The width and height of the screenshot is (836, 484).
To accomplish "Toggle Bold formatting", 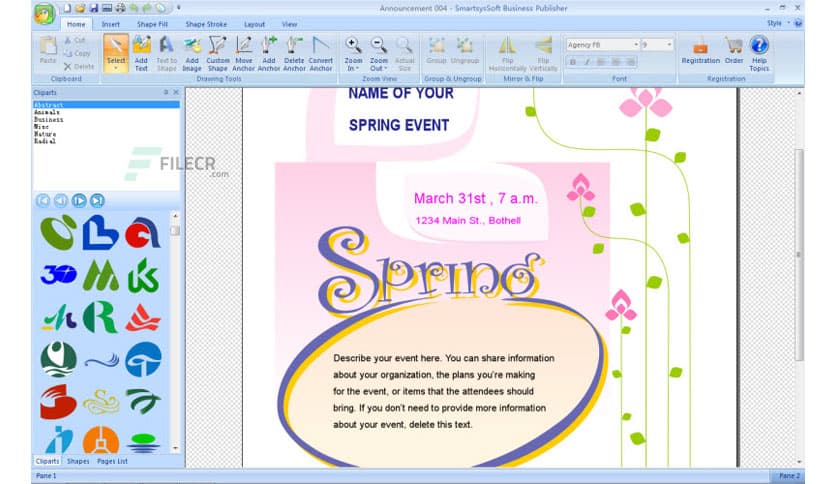I will 573,62.
